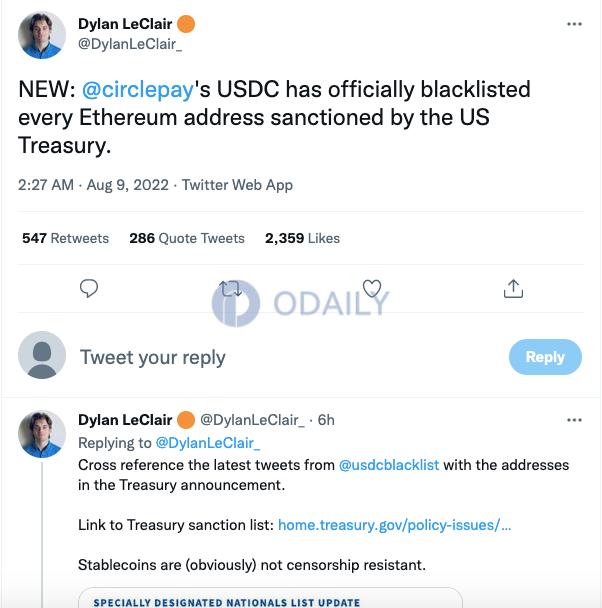The width and height of the screenshot is (602, 608).
Task: Retweet using the retweet arrows icon
Action: pos(231,289)
